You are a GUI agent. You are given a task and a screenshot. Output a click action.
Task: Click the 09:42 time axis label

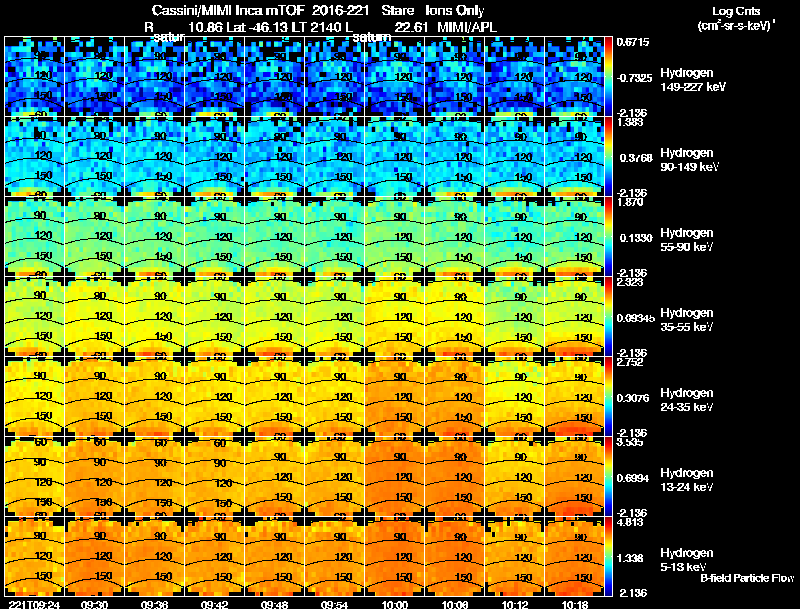pyautogui.click(x=214, y=604)
